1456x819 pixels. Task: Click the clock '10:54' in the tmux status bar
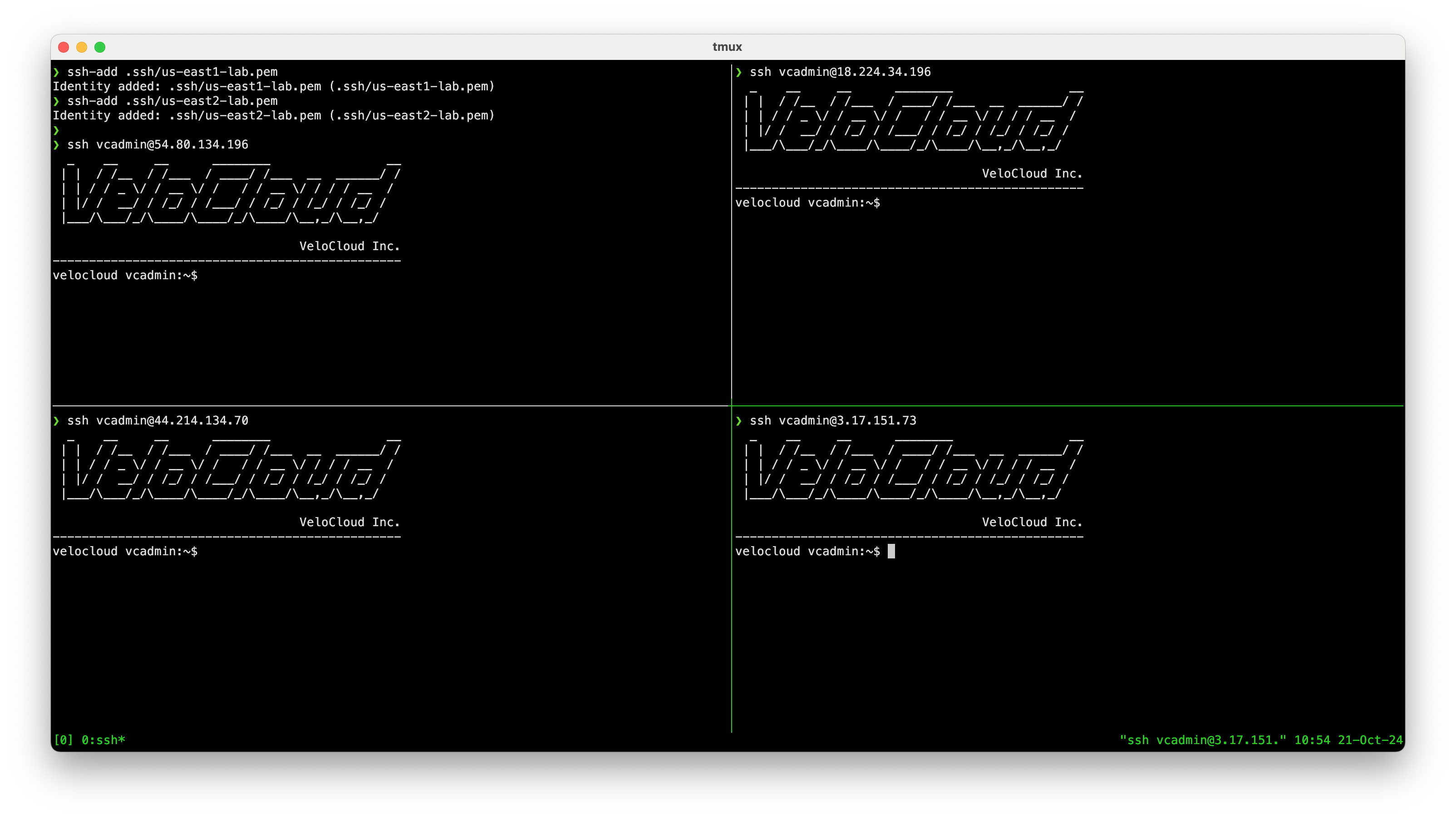[x=1312, y=740]
